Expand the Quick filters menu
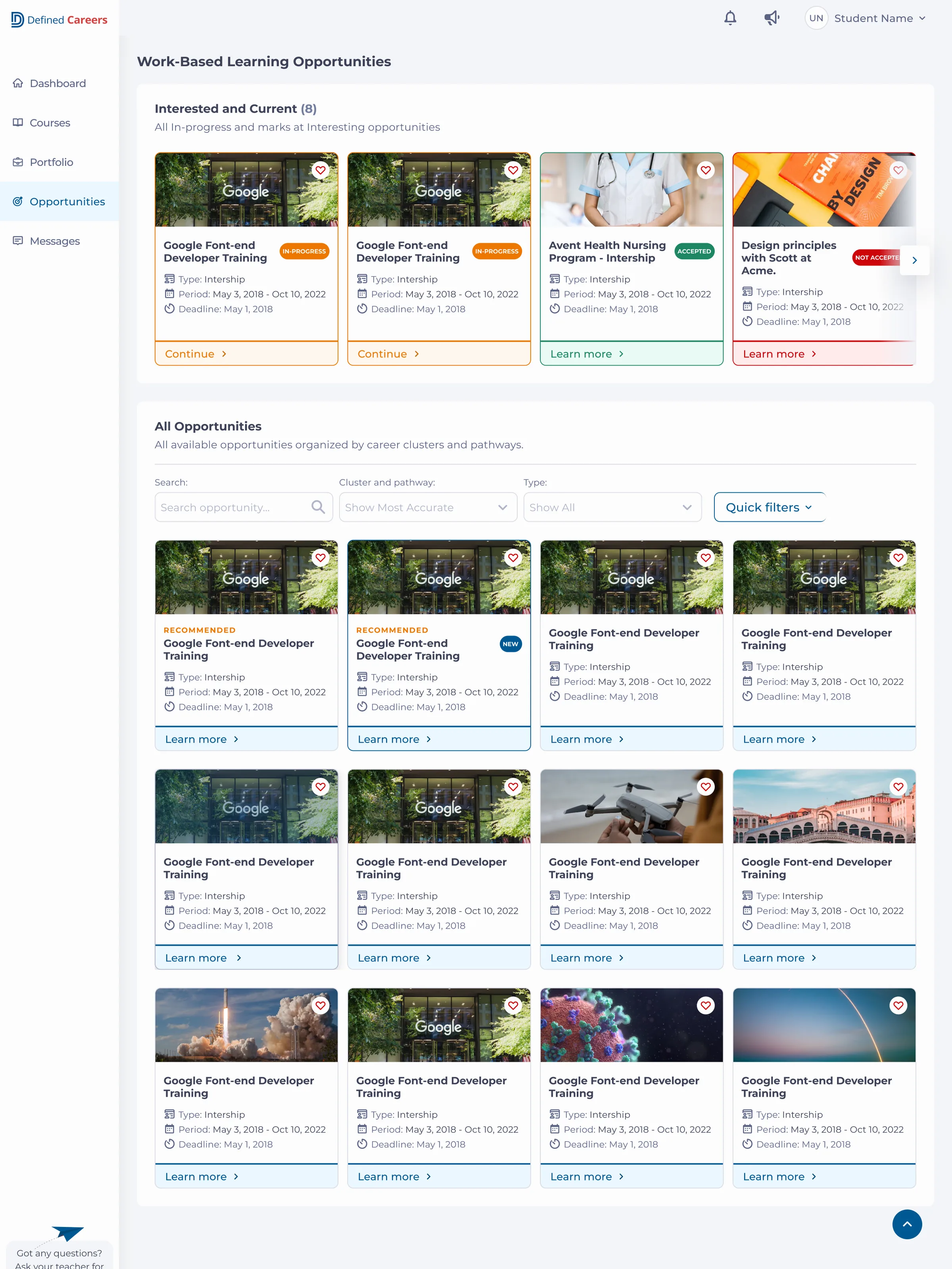This screenshot has height=1269, width=952. point(770,507)
